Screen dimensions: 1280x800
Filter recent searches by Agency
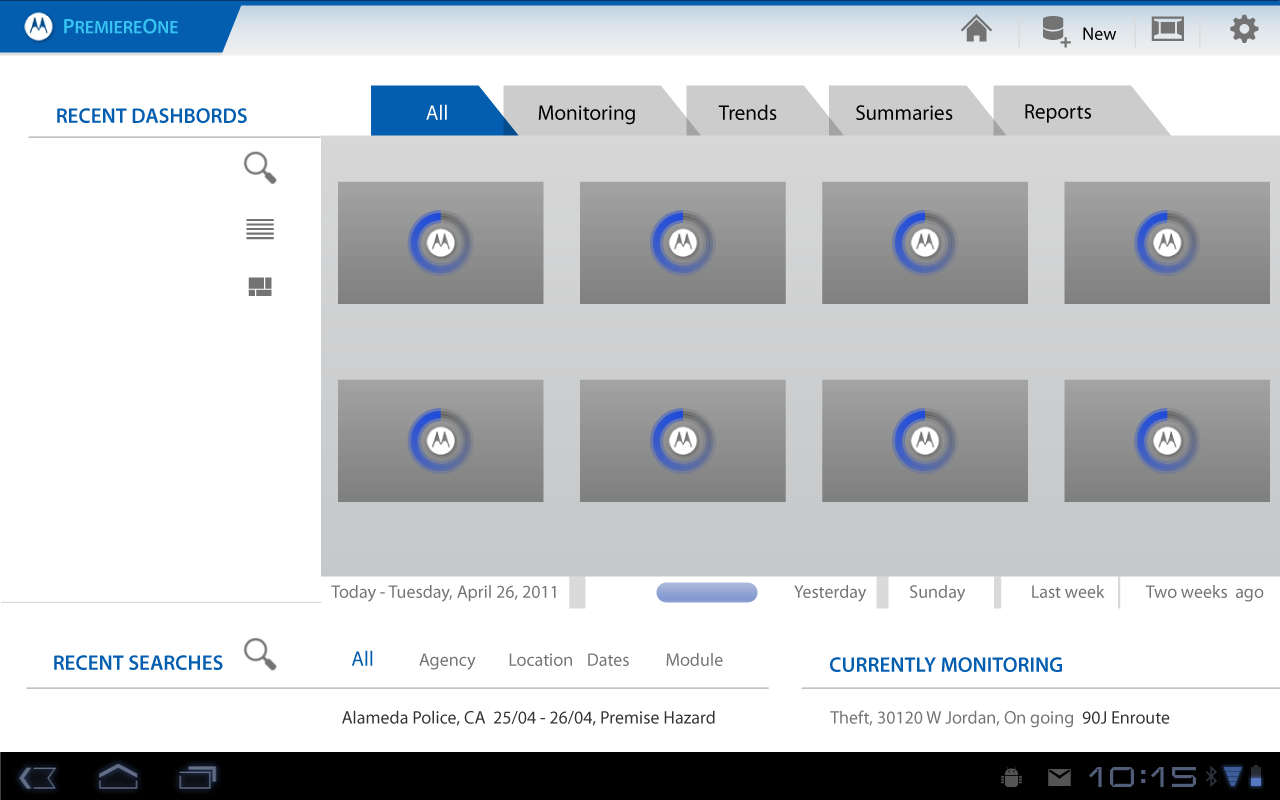(447, 660)
